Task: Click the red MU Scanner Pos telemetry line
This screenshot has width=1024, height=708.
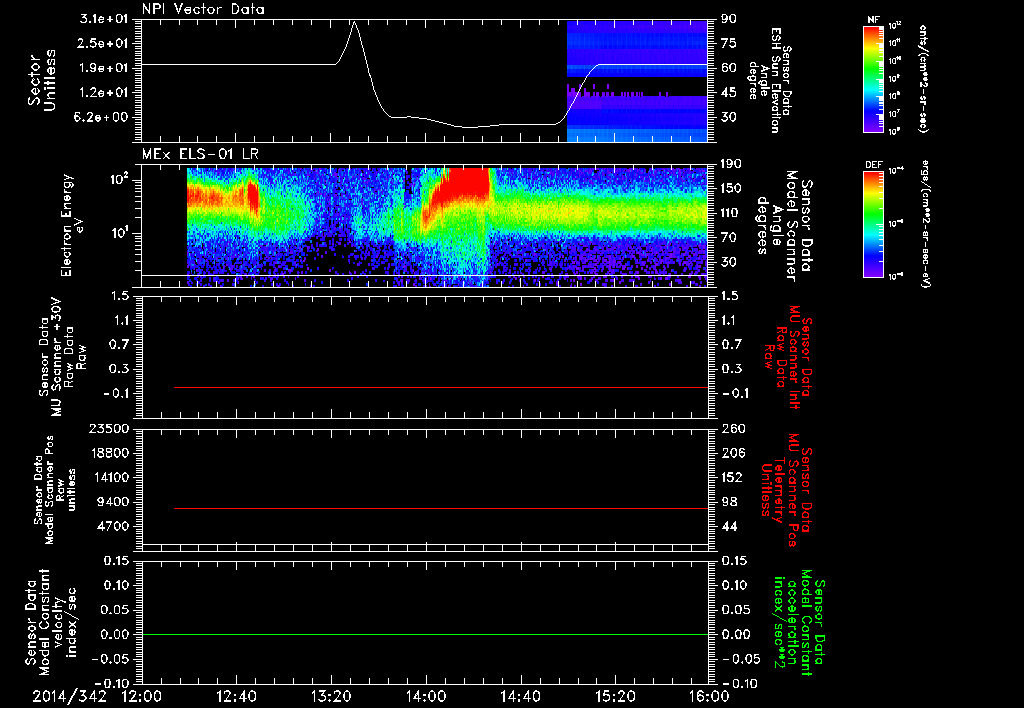Action: pos(441,508)
